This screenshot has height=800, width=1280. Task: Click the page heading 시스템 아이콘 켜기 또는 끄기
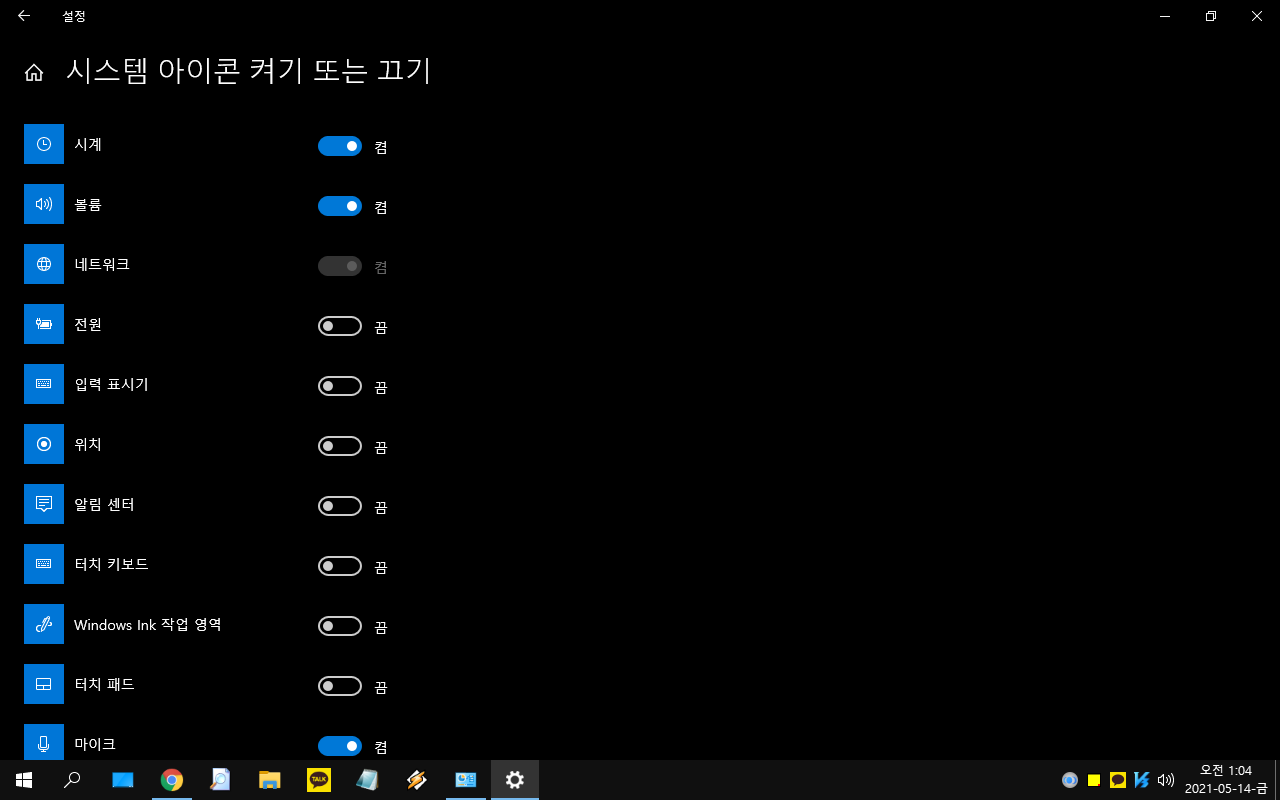tap(248, 71)
